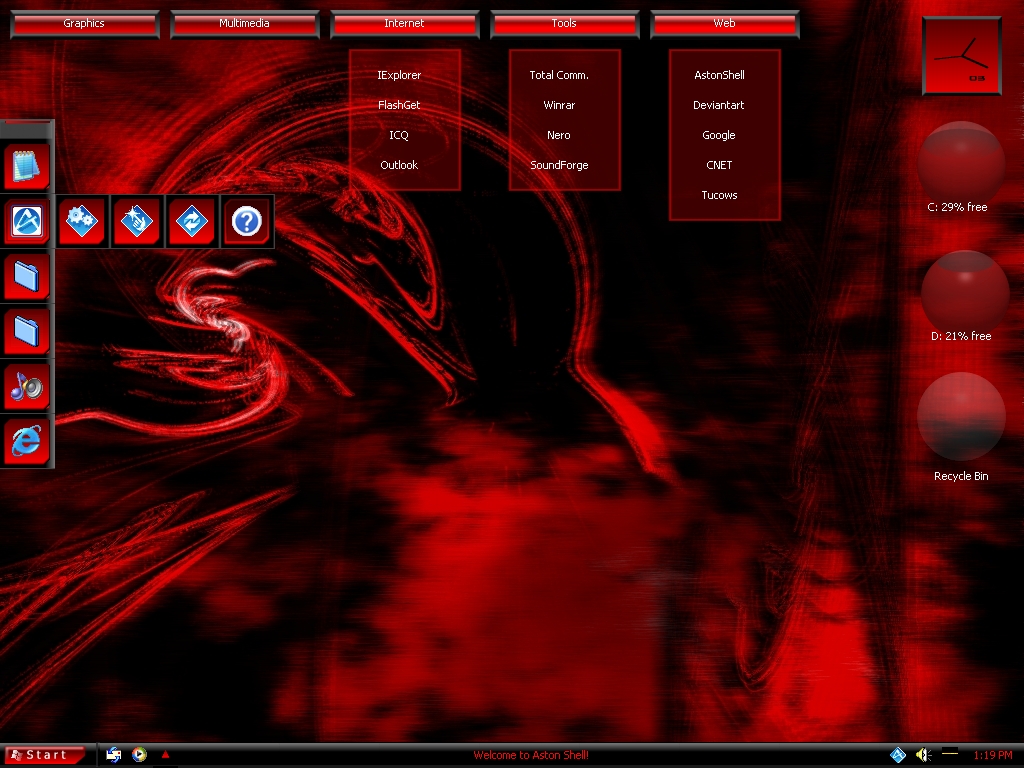This screenshot has height=768, width=1024.
Task: Open Outlook from the Internet list
Action: (399, 165)
